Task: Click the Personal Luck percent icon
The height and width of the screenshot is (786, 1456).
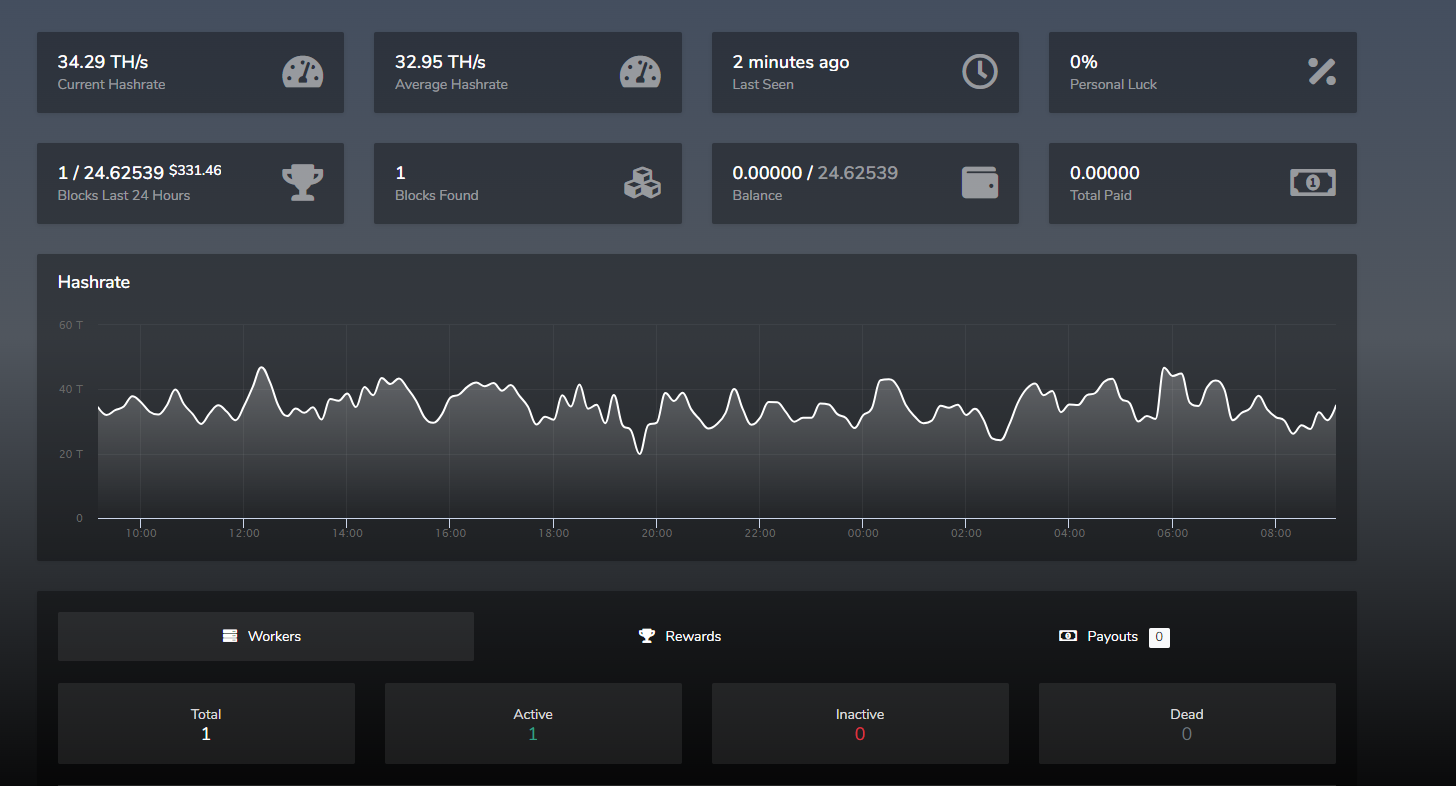Action: [1322, 71]
